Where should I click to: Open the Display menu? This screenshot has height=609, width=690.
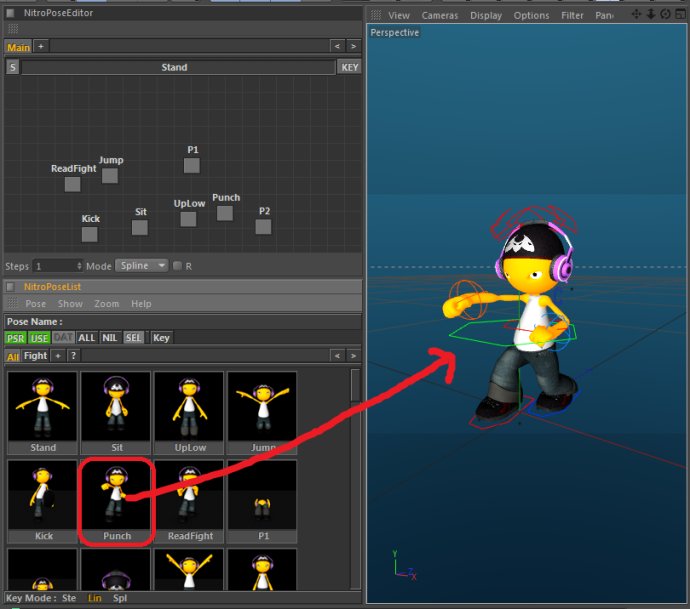[486, 15]
